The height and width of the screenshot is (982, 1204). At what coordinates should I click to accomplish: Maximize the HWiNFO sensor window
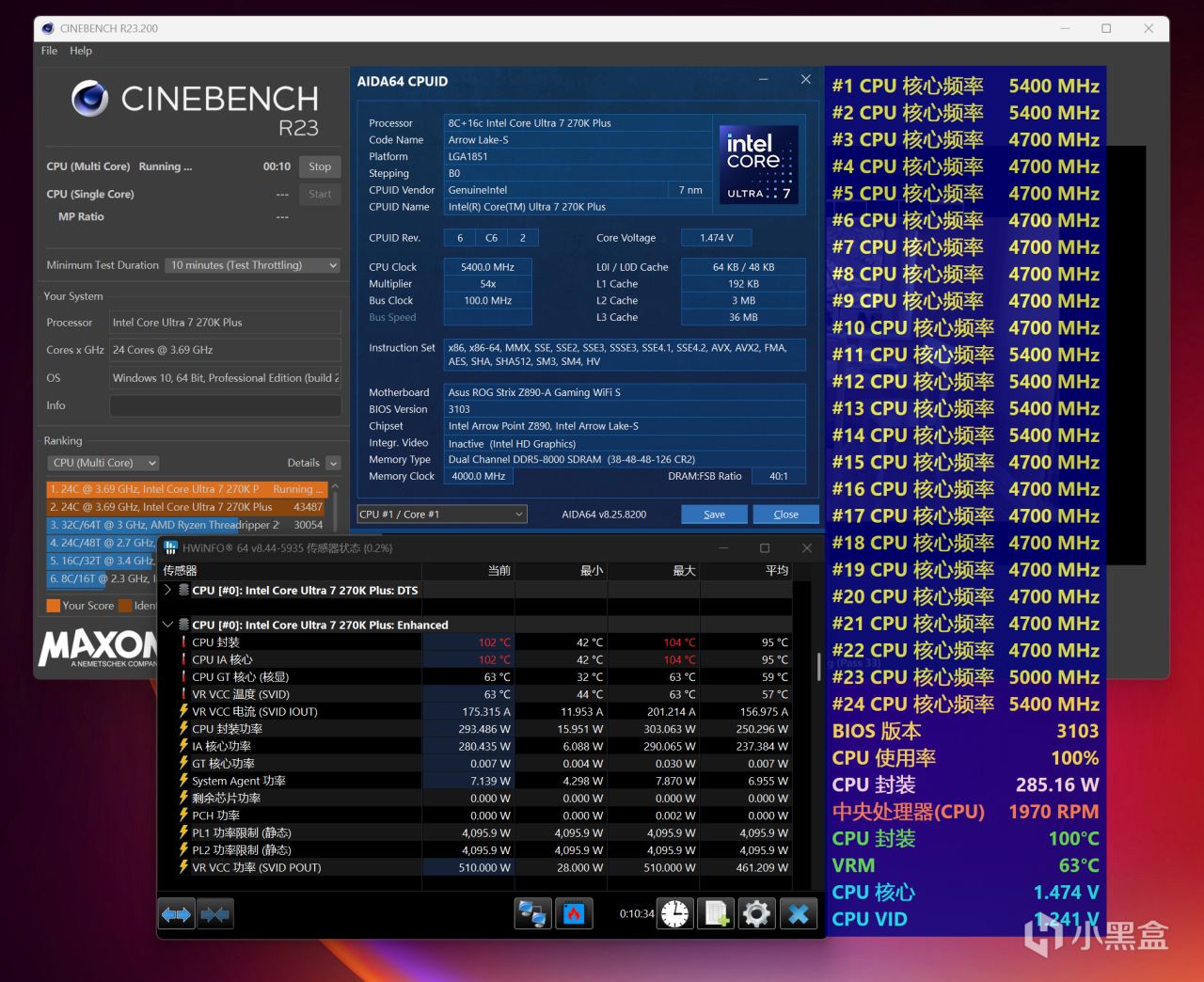point(765,547)
